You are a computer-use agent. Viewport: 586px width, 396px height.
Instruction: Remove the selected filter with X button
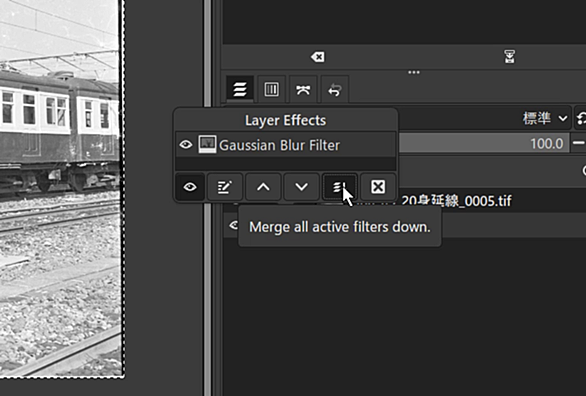coord(378,186)
